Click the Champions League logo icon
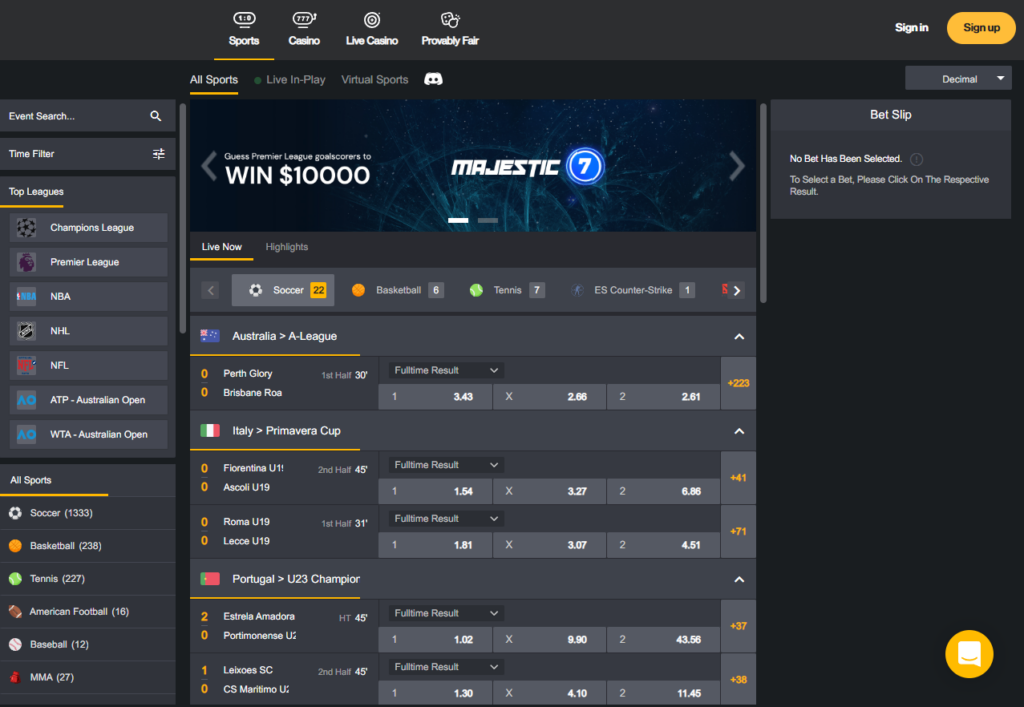This screenshot has height=707, width=1024. (26, 228)
